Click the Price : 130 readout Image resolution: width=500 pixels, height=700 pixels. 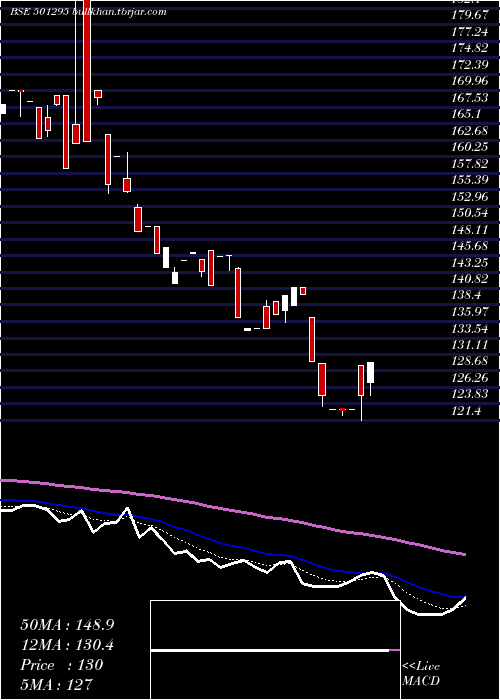click(x=62, y=665)
